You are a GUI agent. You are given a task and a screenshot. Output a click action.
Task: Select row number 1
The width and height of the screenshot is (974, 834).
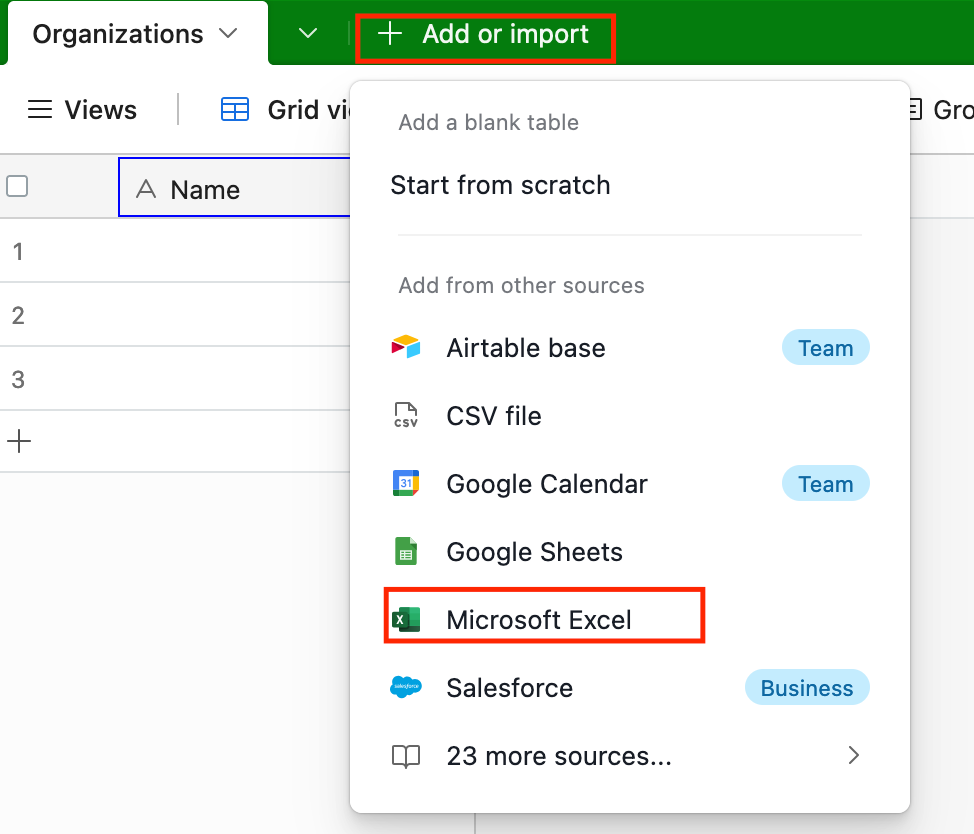(x=18, y=252)
